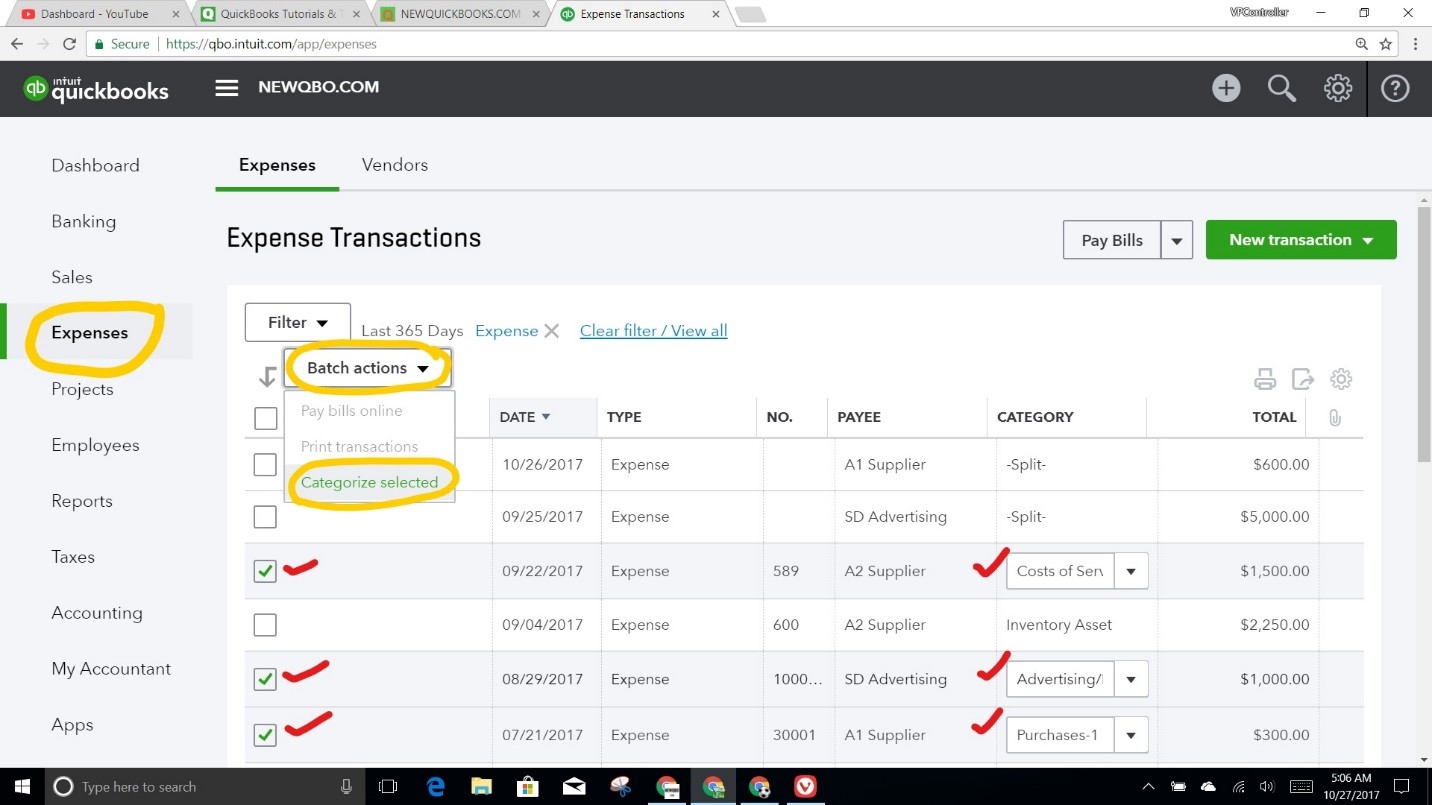Viewport: 1432px width, 805px height.
Task: Click the magnifying glass search icon
Action: [1282, 88]
